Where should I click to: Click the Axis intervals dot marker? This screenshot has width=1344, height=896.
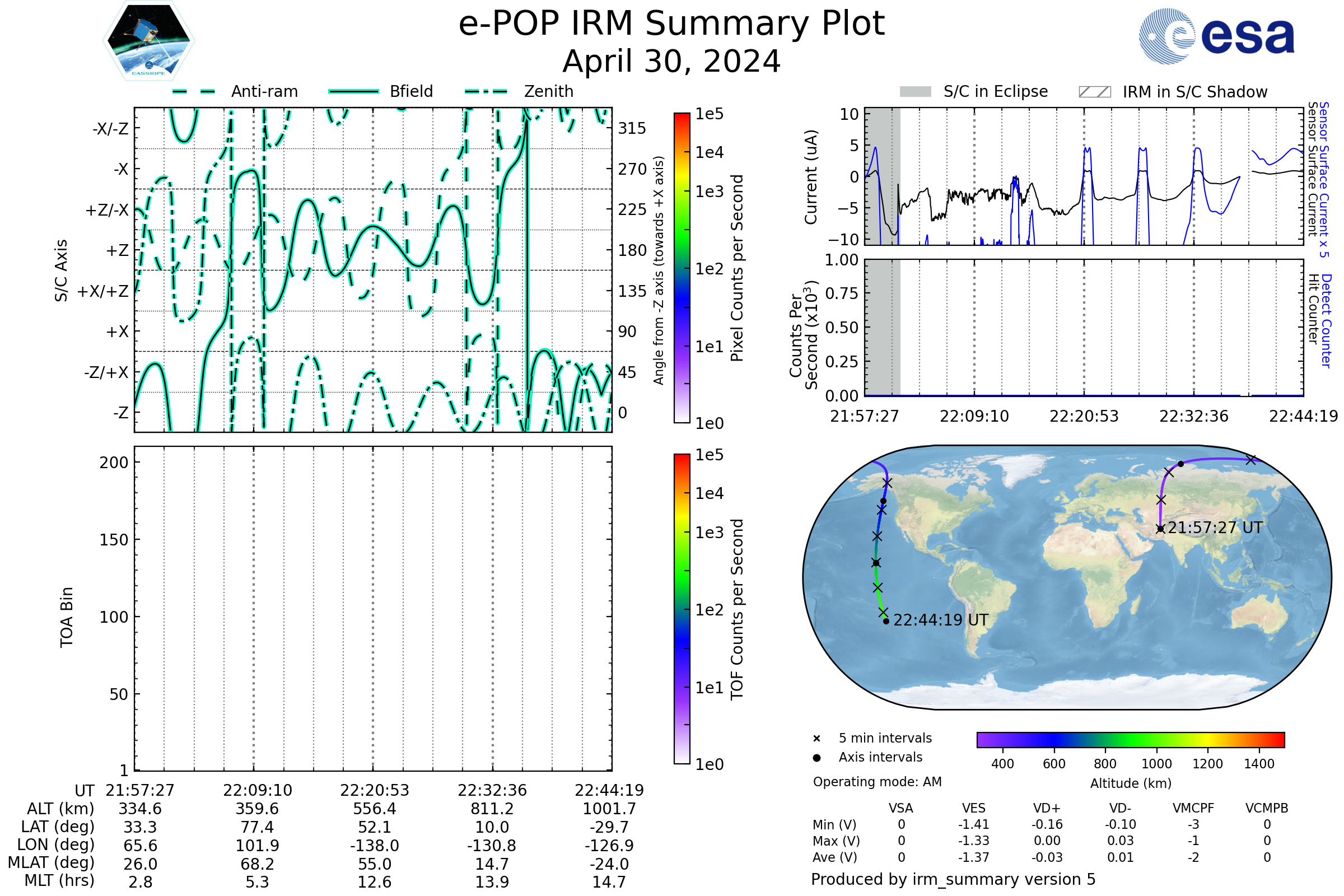816,758
